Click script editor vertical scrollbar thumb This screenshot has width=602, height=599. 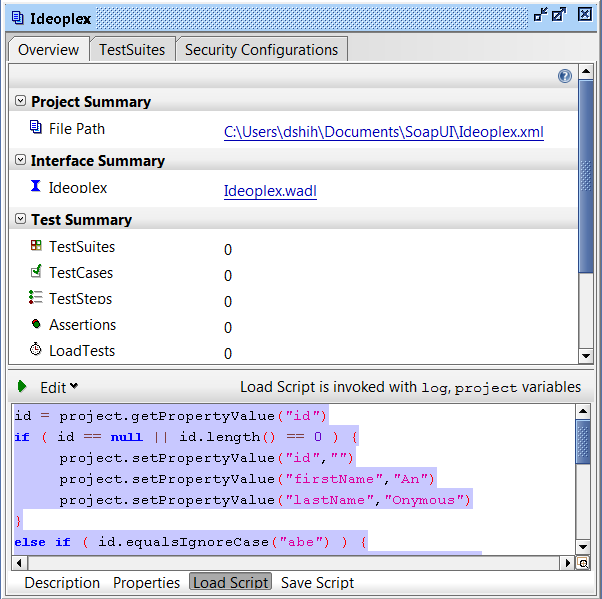(x=583, y=442)
